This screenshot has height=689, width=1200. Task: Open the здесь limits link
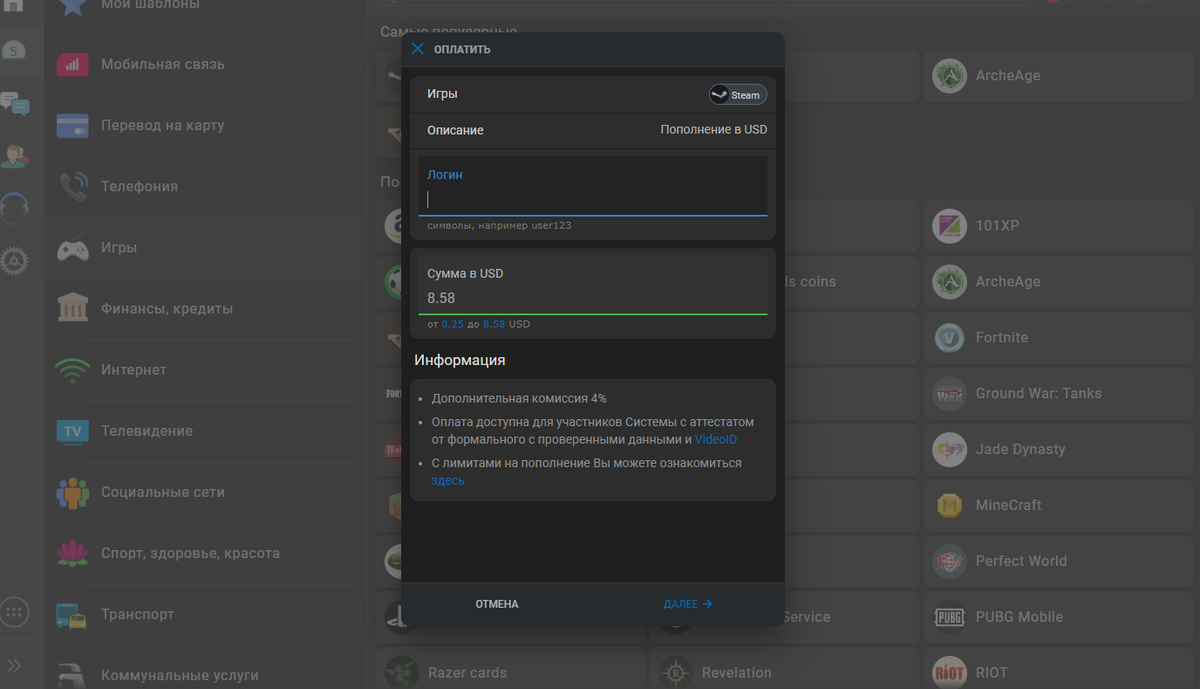tap(448, 481)
